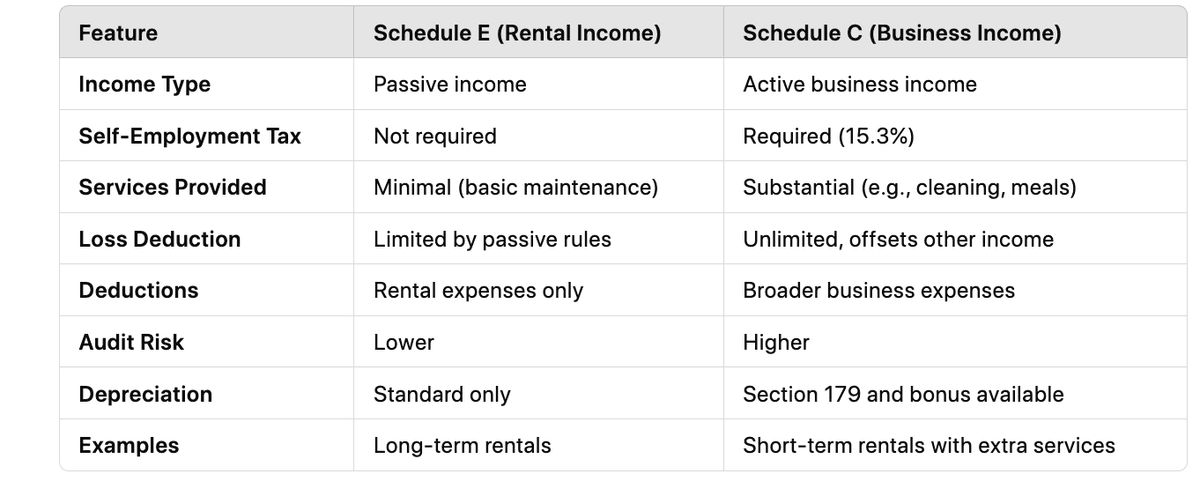This screenshot has width=1200, height=481.
Task: Click the Examples row label
Action: (x=128, y=446)
